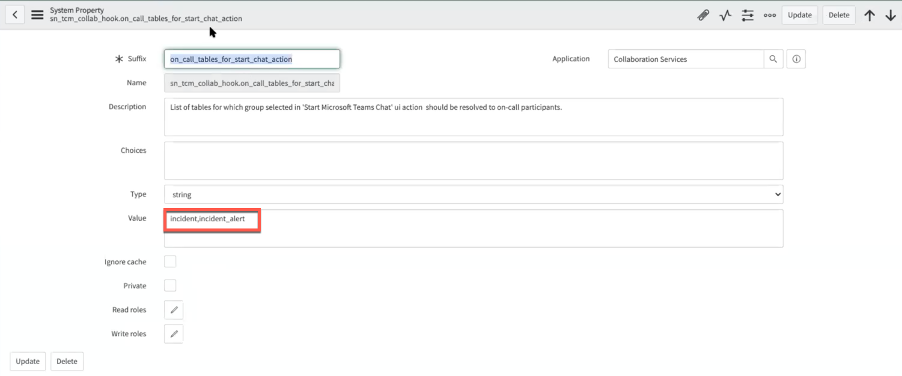The width and height of the screenshot is (902, 376).
Task: Edit Write roles with pencil icon
Action: click(x=174, y=334)
